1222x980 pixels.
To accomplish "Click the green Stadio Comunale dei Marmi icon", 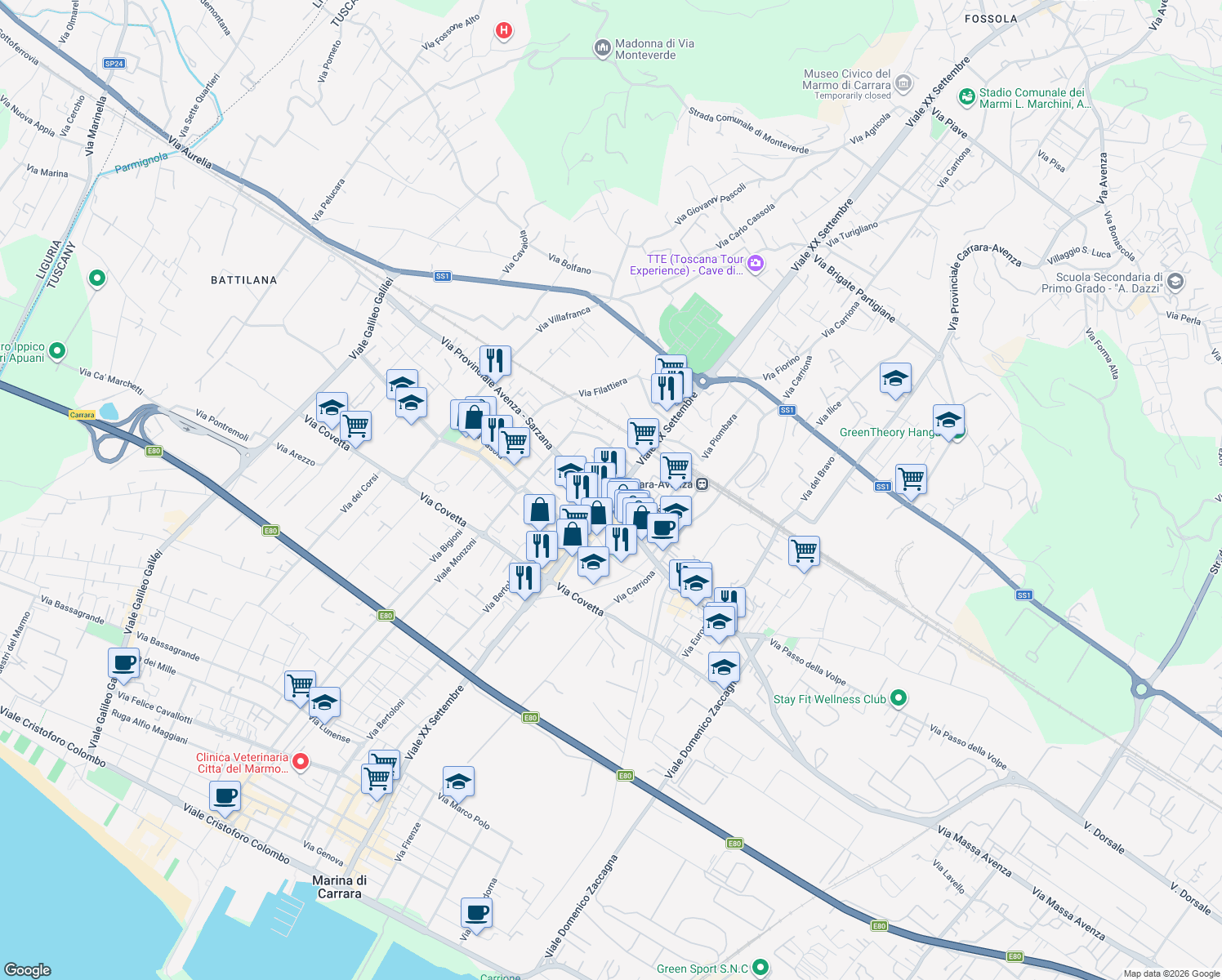I will point(967,97).
